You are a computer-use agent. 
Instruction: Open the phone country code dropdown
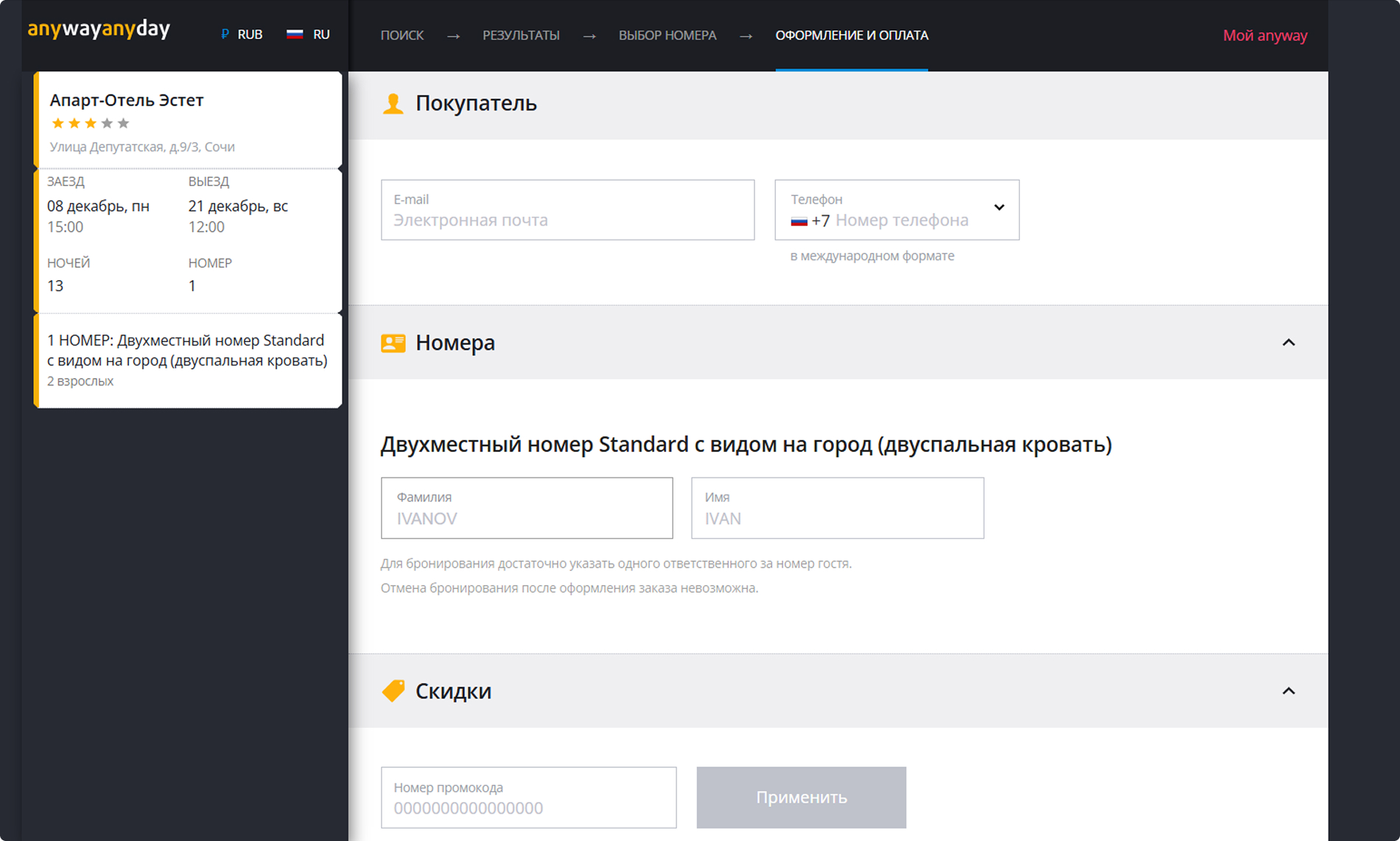[x=998, y=208]
